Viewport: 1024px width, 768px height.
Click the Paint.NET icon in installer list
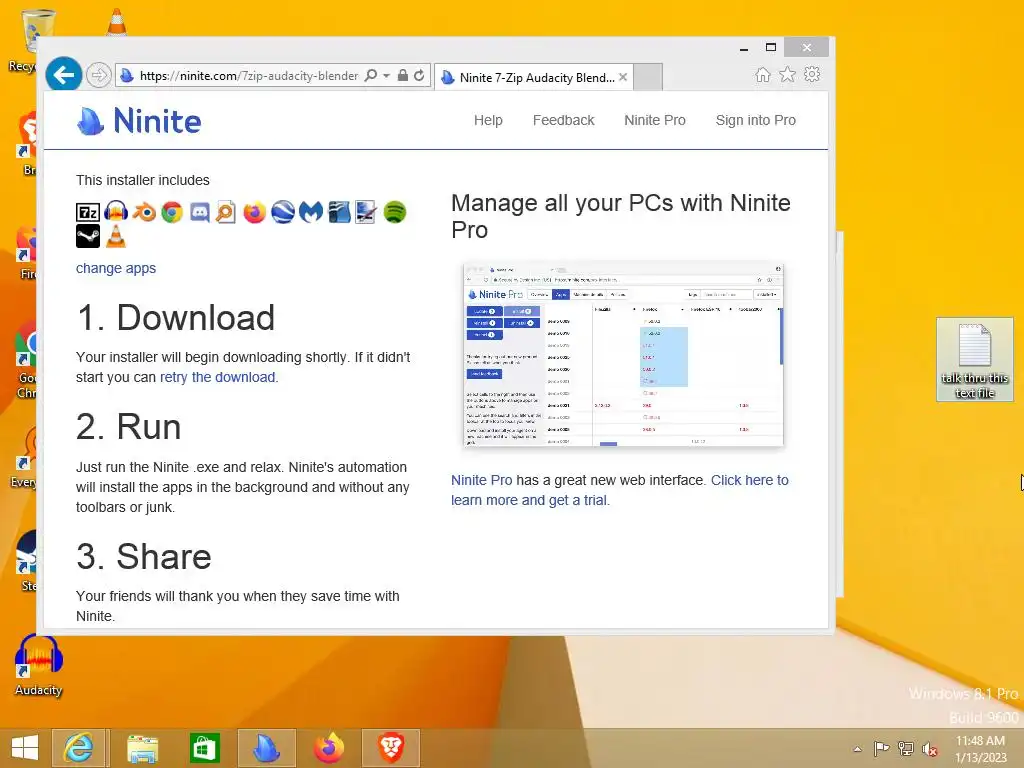[366, 212]
